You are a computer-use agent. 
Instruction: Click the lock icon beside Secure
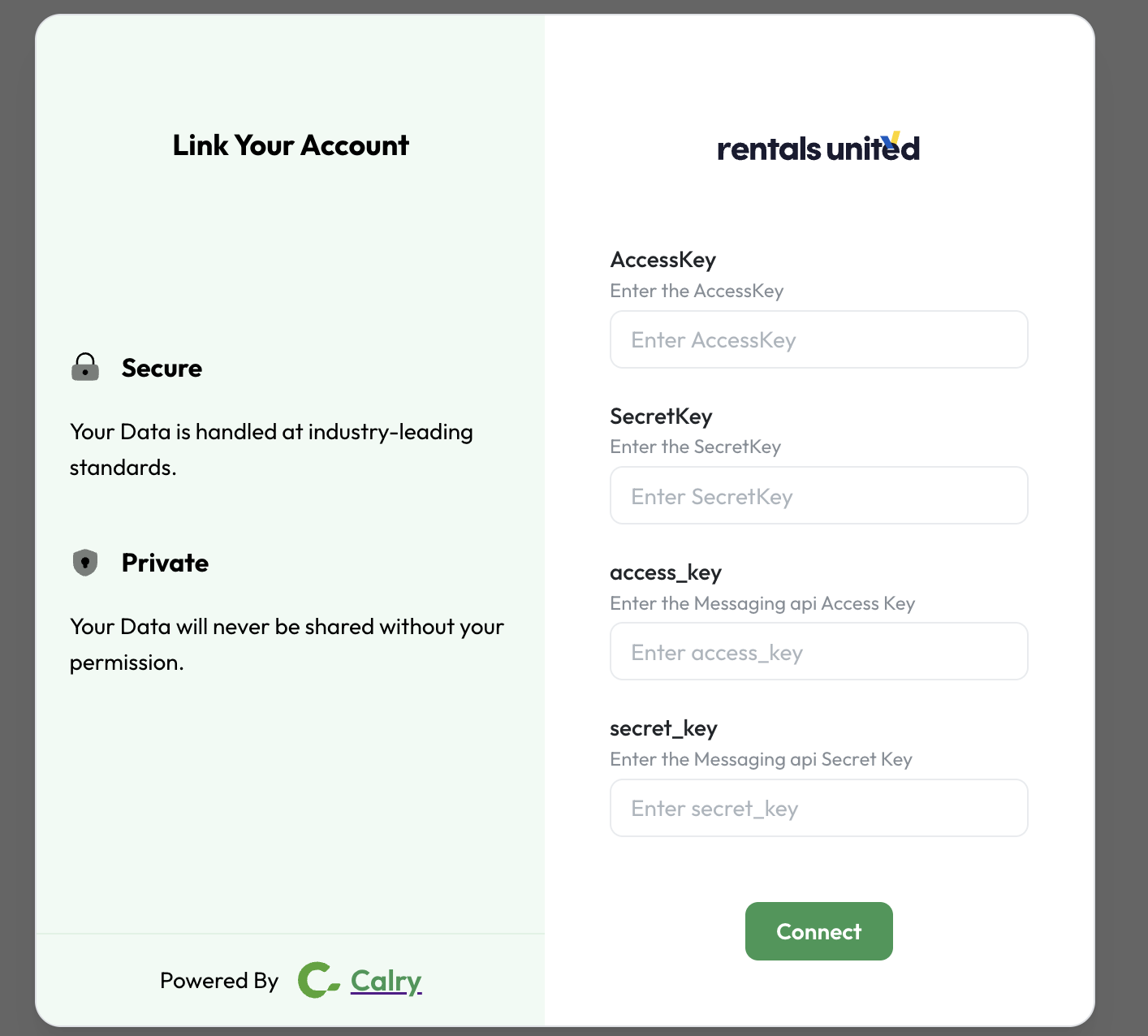85,367
